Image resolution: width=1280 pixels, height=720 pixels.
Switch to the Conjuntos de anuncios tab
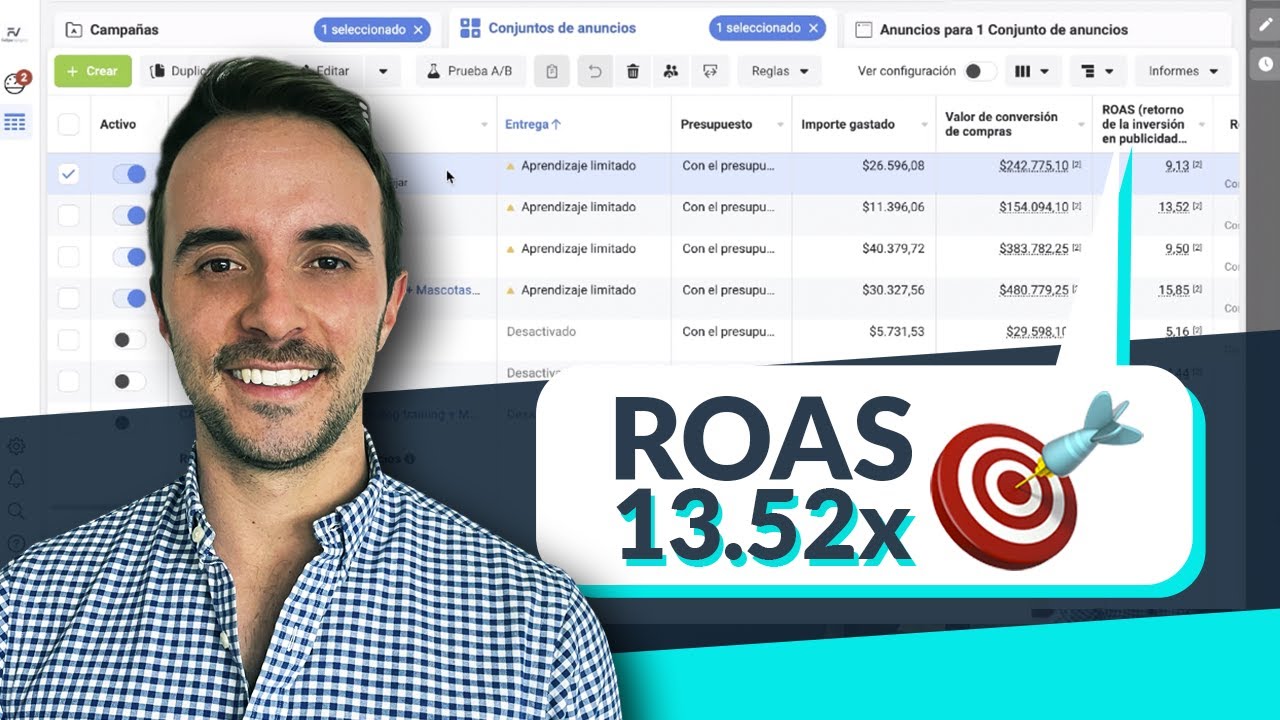point(562,29)
